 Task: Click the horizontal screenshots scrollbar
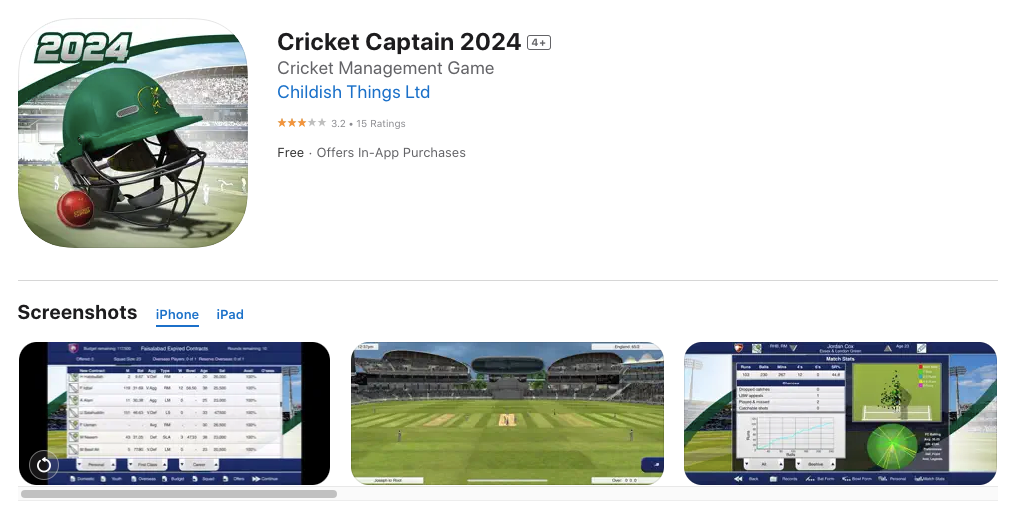coord(178,494)
